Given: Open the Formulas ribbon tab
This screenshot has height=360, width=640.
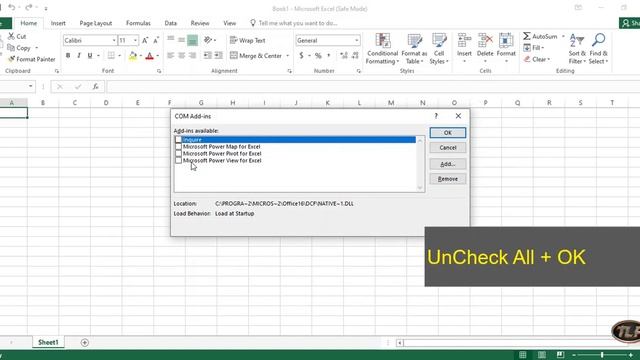Looking at the screenshot, I should point(138,23).
